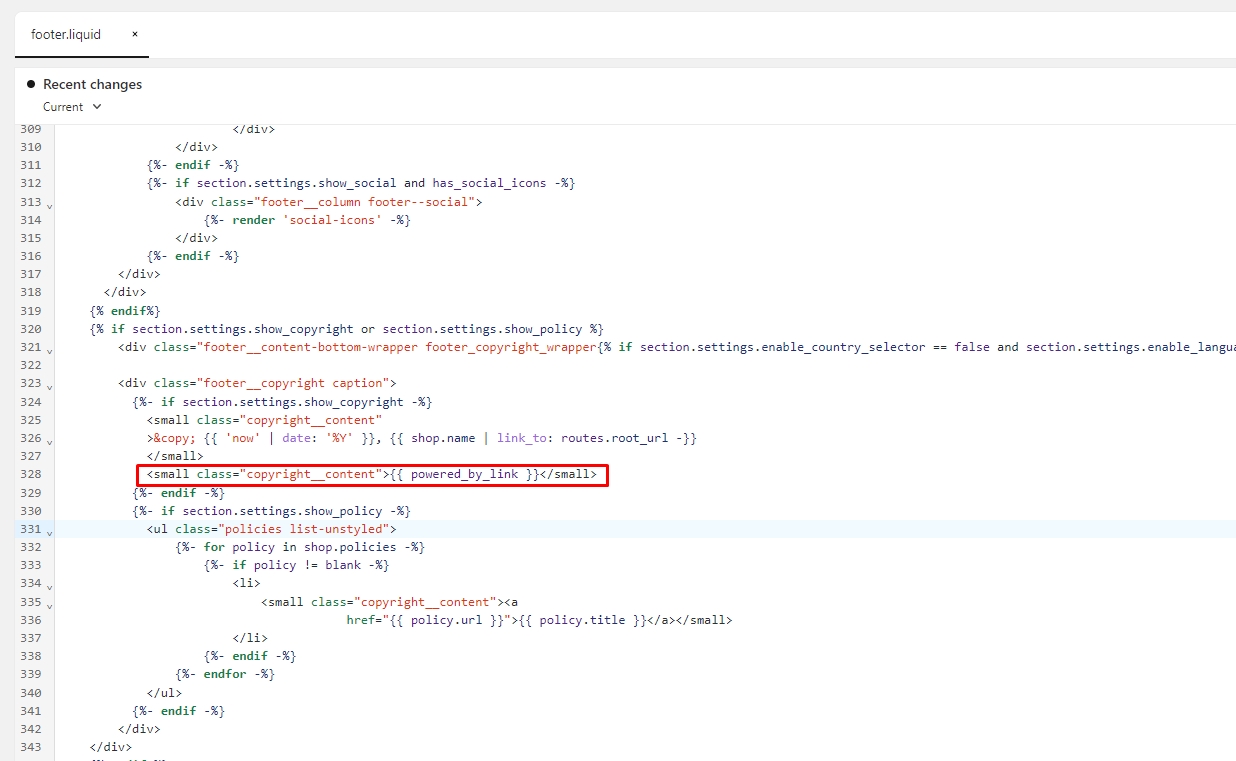Image resolution: width=1236 pixels, height=761 pixels.
Task: Place cursor on the endfor line 339
Action: [225, 674]
